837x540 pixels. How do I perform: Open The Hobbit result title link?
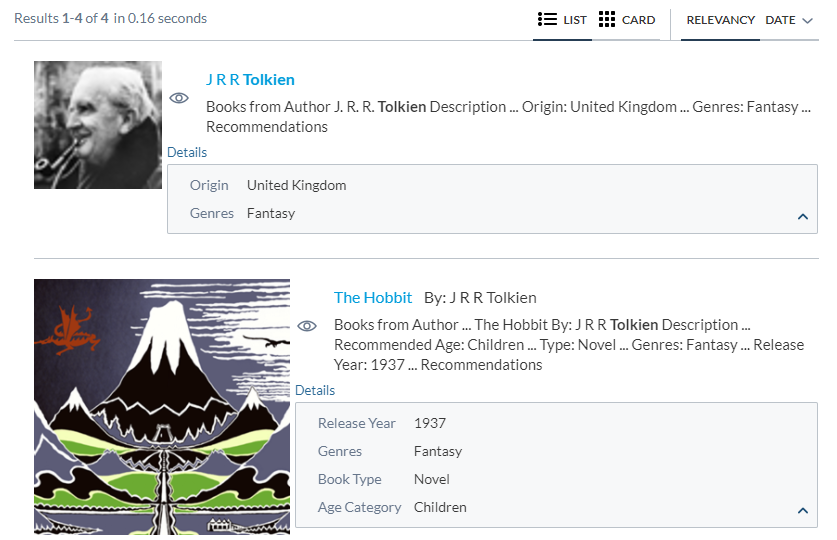tap(373, 298)
